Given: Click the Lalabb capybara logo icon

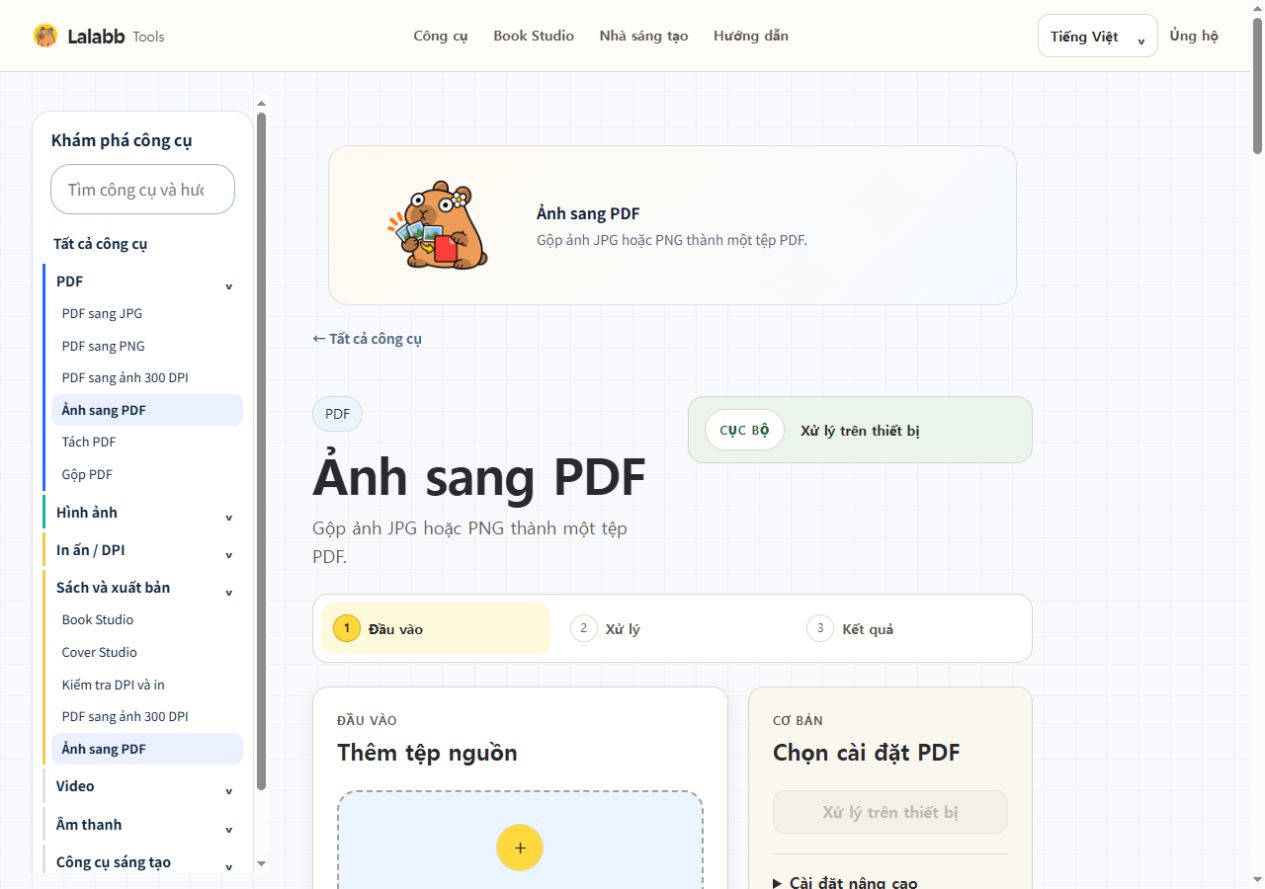Looking at the screenshot, I should [x=45, y=36].
